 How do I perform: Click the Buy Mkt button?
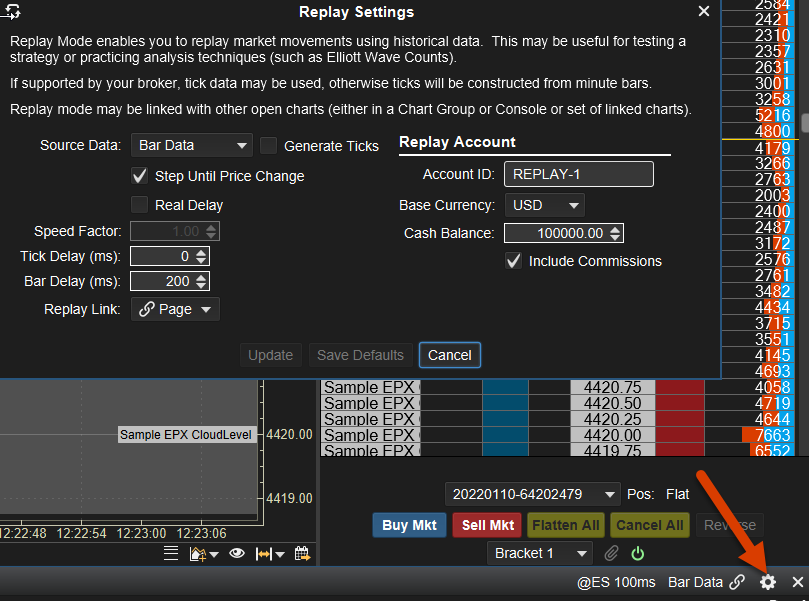(x=410, y=525)
